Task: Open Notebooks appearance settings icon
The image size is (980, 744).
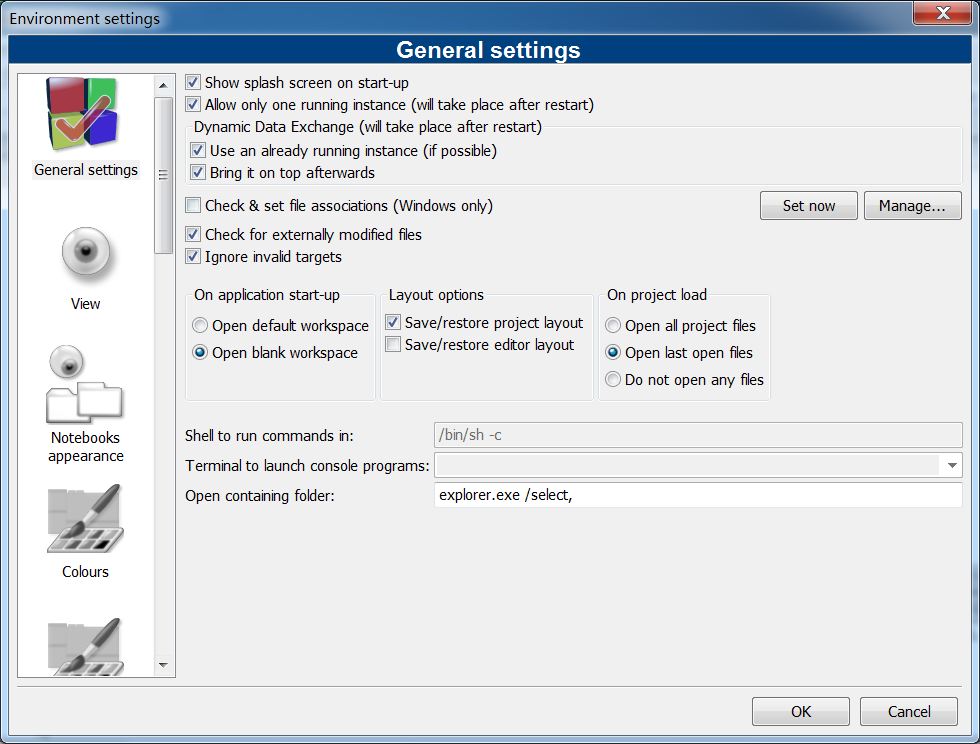Action: click(85, 385)
